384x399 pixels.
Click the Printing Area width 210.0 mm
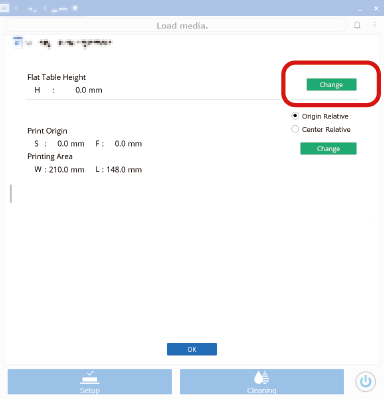click(x=66, y=170)
